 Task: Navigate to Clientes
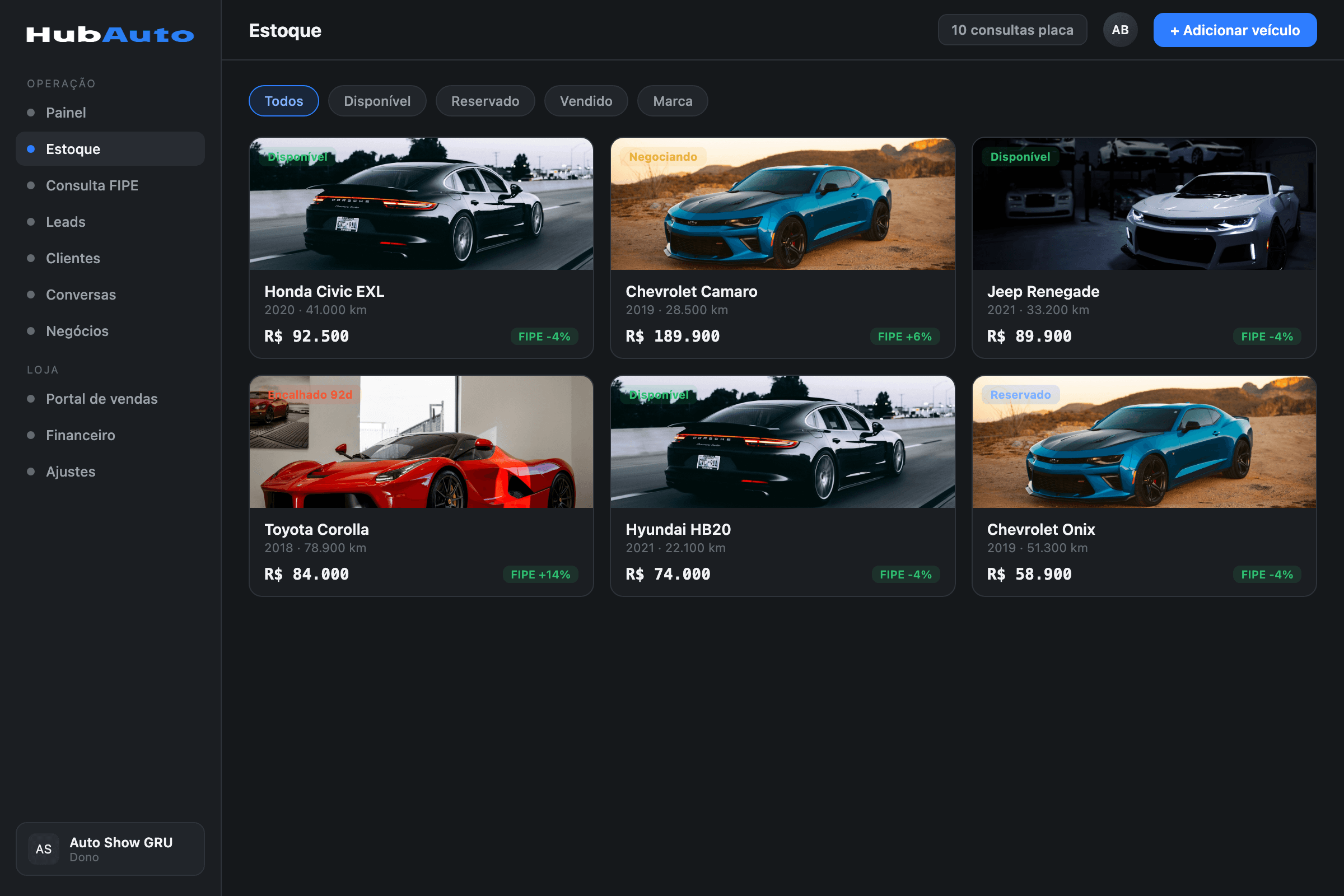tap(110, 258)
